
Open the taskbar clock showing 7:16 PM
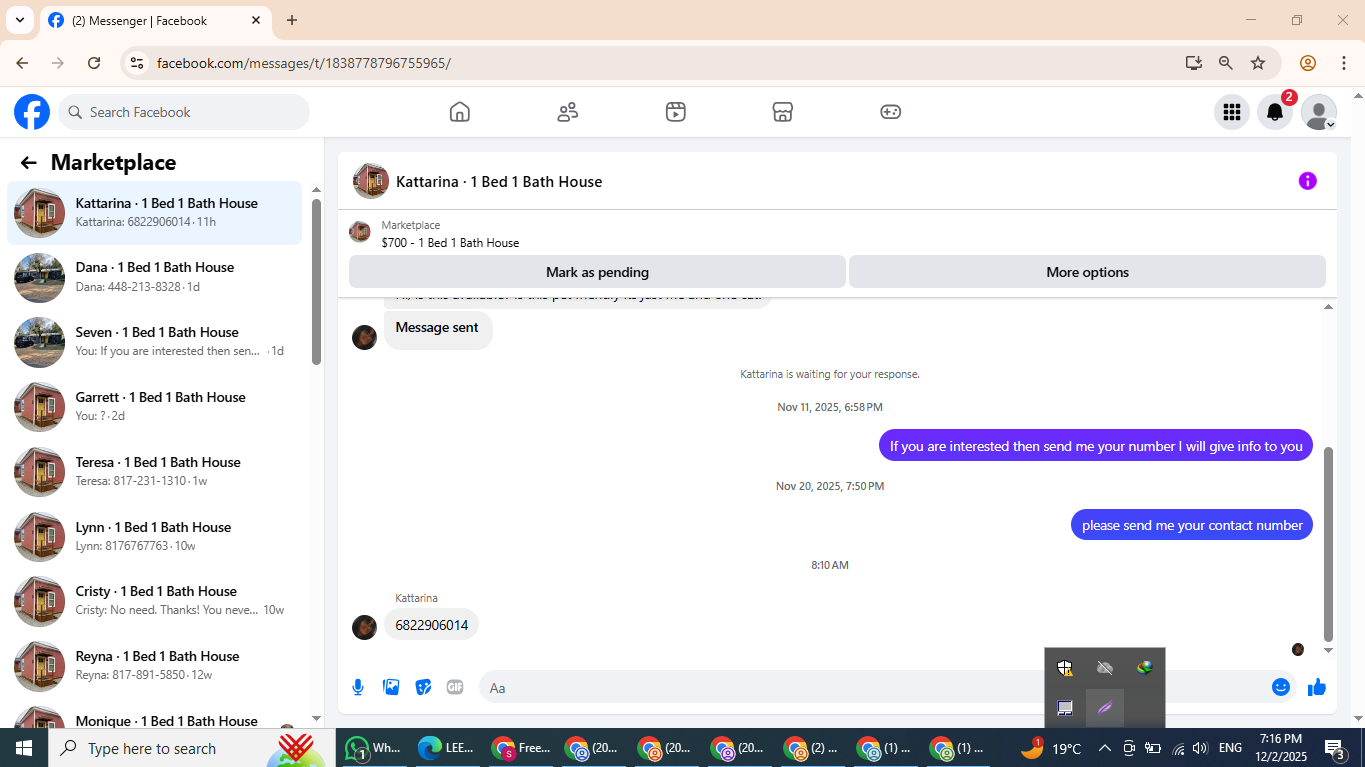coord(1280,748)
